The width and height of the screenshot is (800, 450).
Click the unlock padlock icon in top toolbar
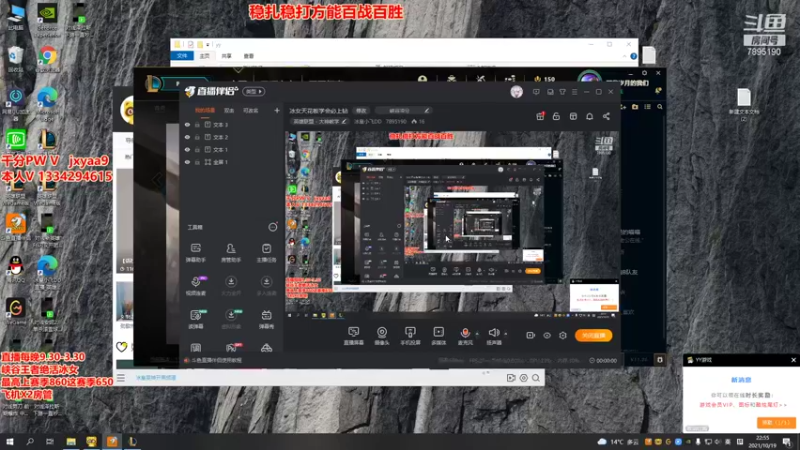[x=556, y=116]
